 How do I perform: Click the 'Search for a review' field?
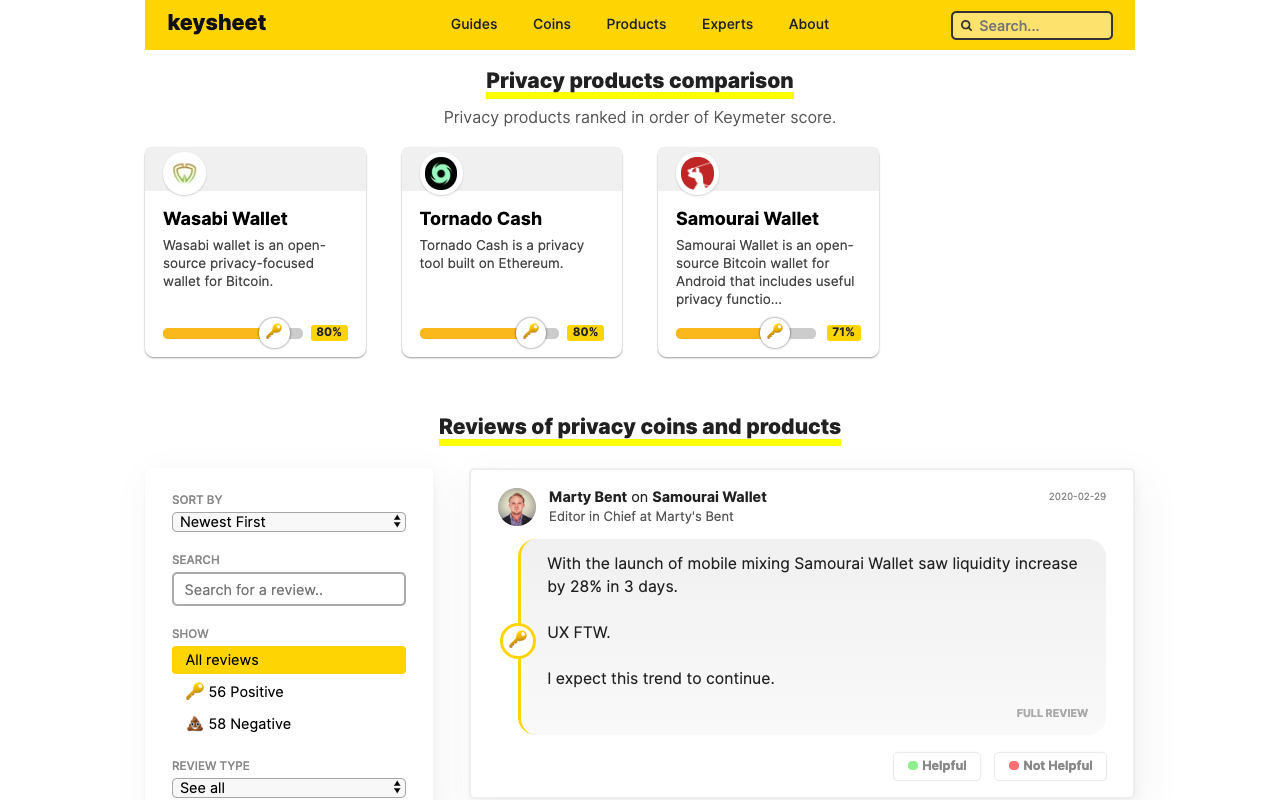[289, 590]
